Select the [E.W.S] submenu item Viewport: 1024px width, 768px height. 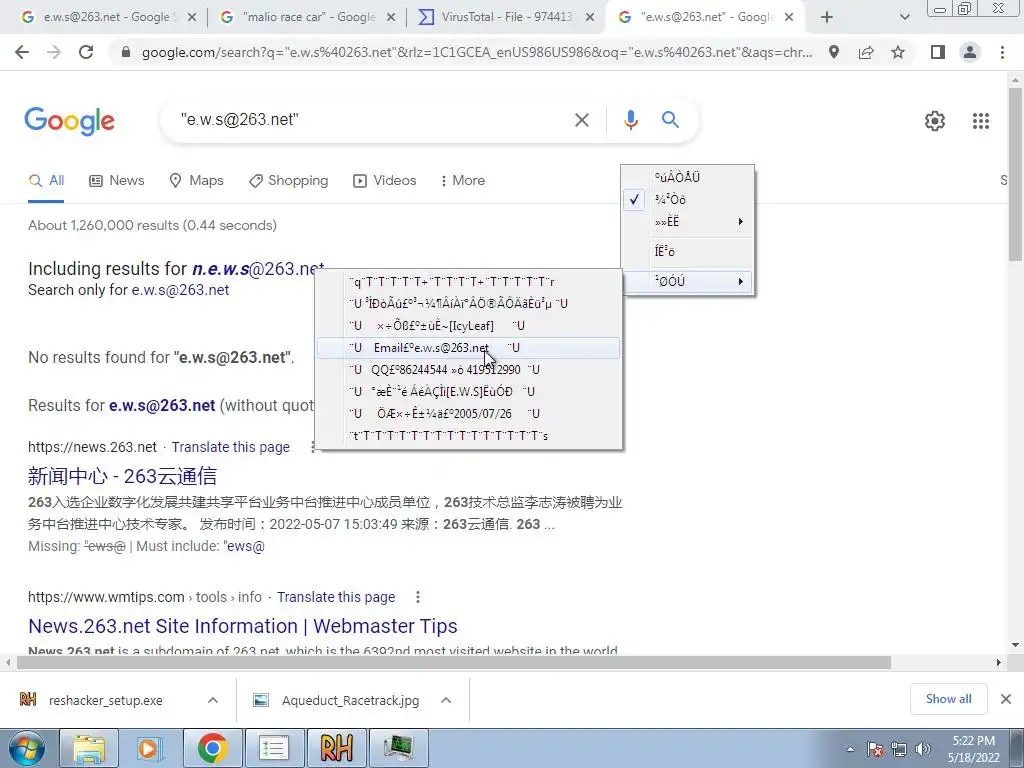468,391
